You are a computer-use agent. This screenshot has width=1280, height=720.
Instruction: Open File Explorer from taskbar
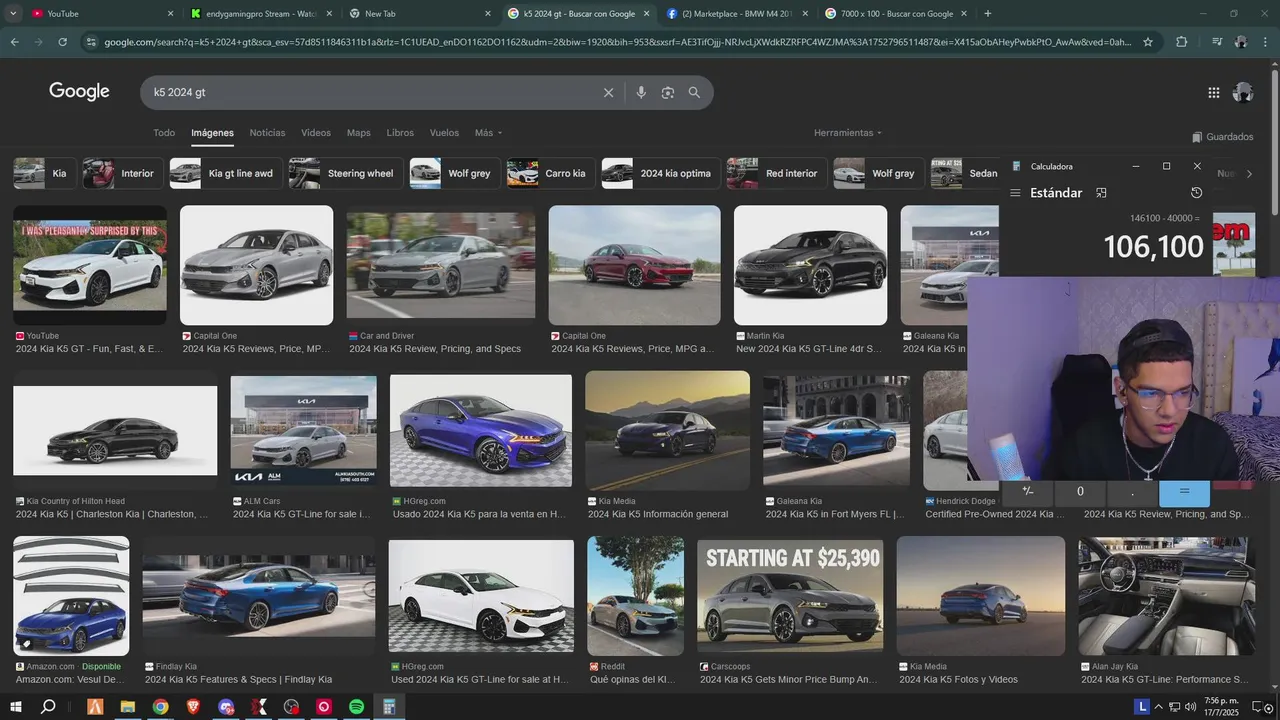(x=128, y=707)
